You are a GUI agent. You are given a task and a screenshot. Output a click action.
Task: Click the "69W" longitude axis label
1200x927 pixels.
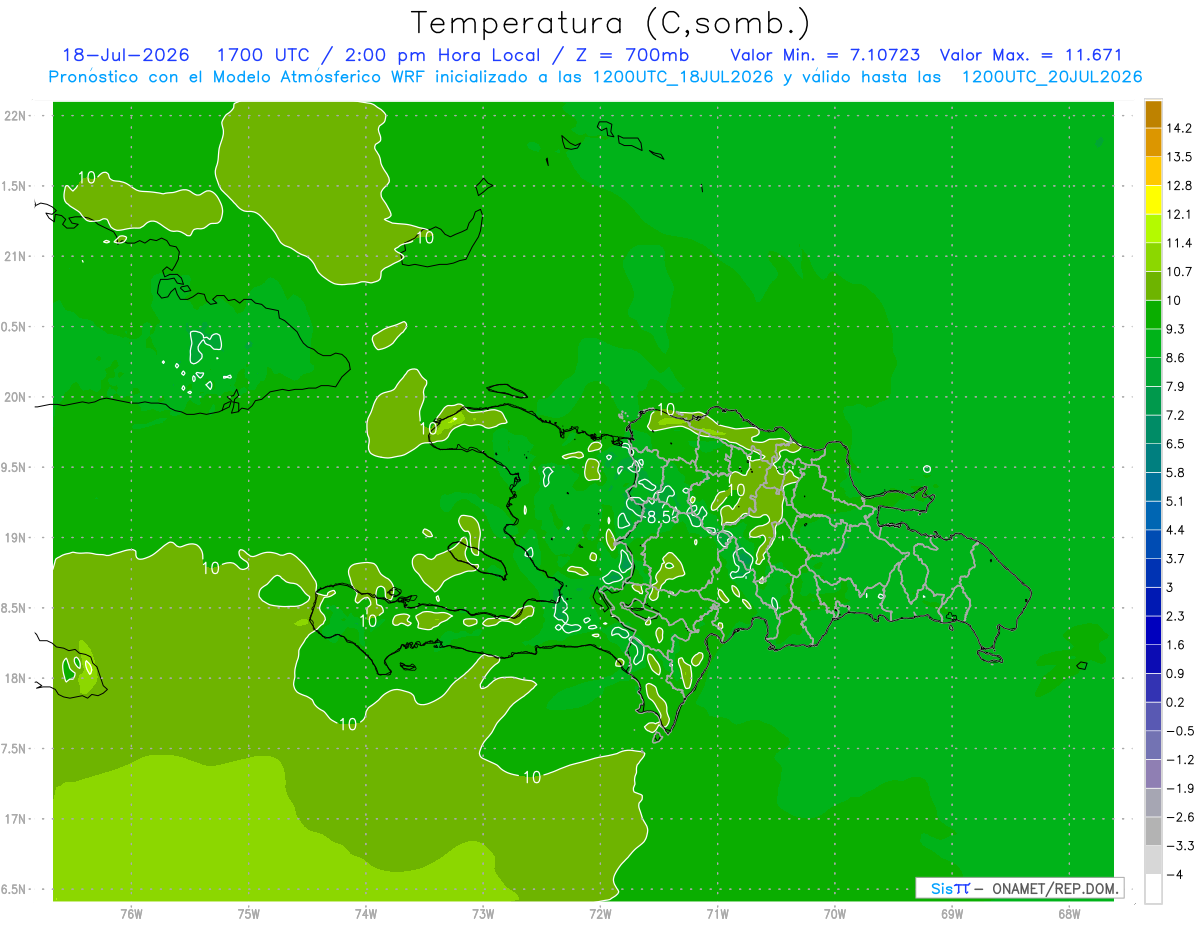[952, 914]
